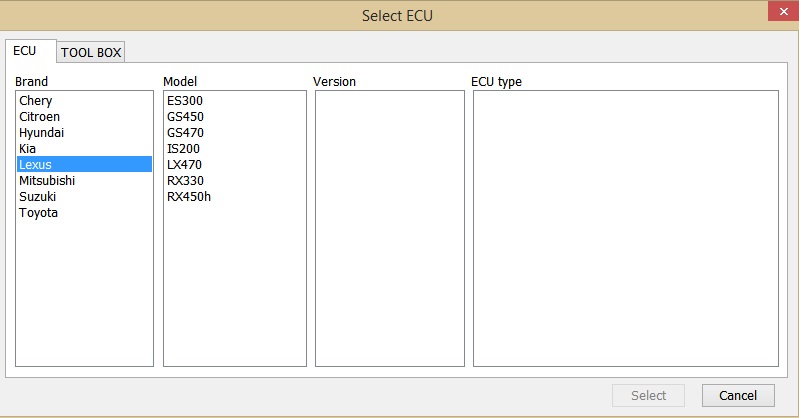Pick Hyundai from the Brand list
The width and height of the screenshot is (799, 418).
tap(41, 133)
